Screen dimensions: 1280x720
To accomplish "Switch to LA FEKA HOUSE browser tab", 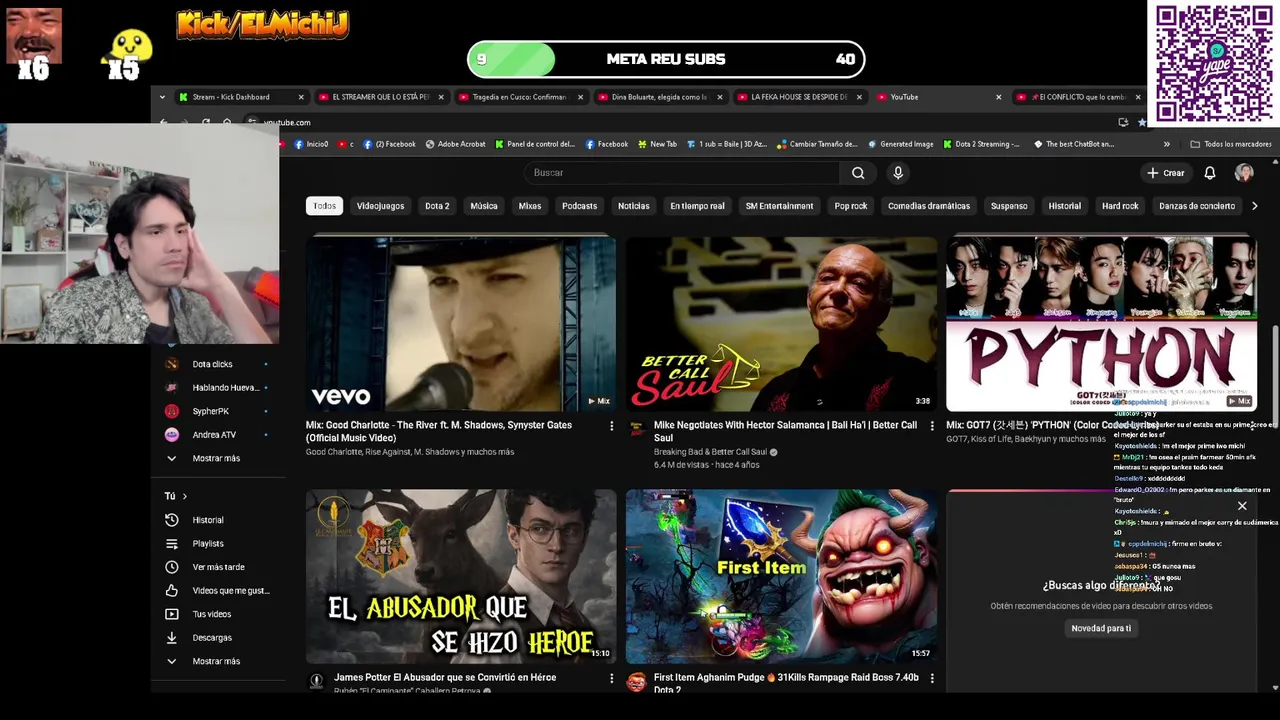I will pyautogui.click(x=798, y=97).
